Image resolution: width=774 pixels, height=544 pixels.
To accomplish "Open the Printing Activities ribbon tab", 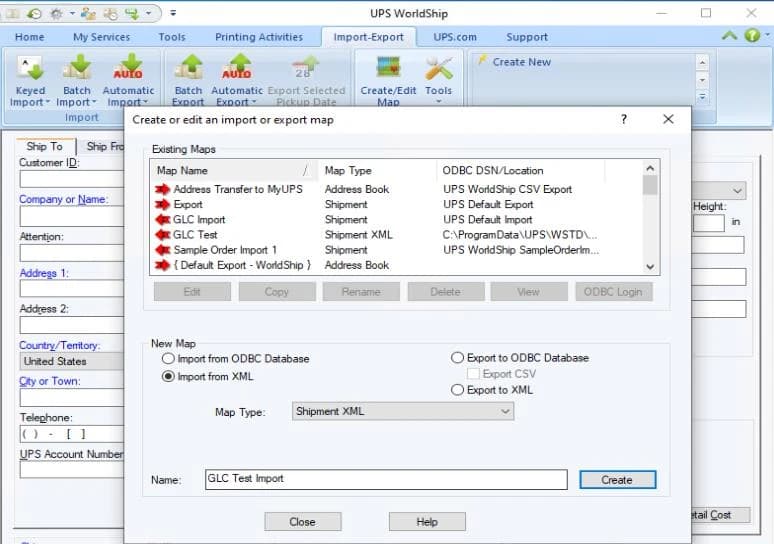I will [259, 37].
